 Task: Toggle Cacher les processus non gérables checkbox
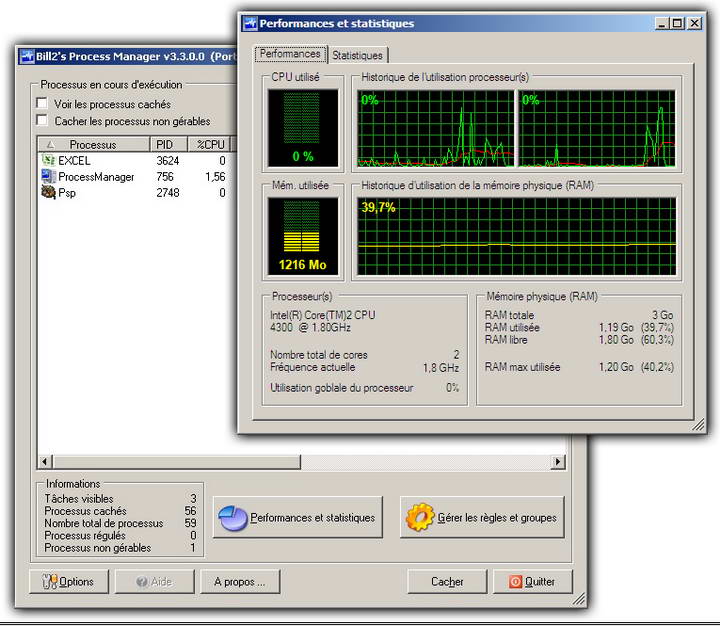point(42,120)
